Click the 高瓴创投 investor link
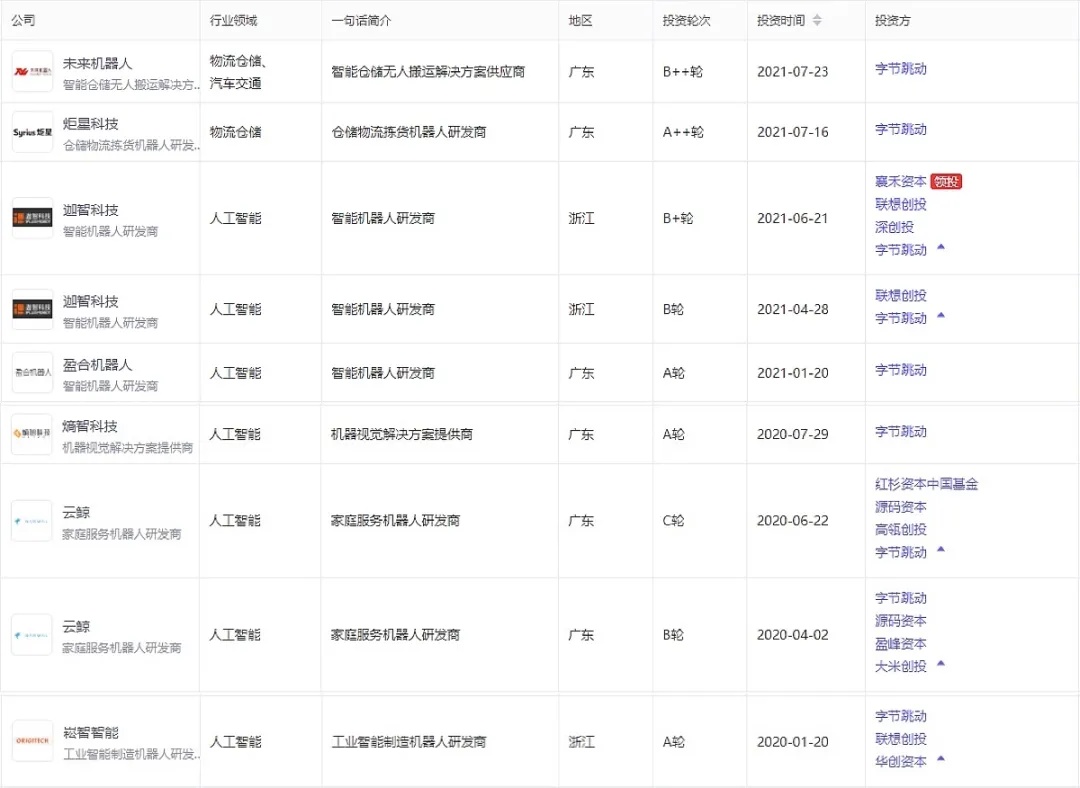The width and height of the screenshot is (1080, 788). (901, 530)
